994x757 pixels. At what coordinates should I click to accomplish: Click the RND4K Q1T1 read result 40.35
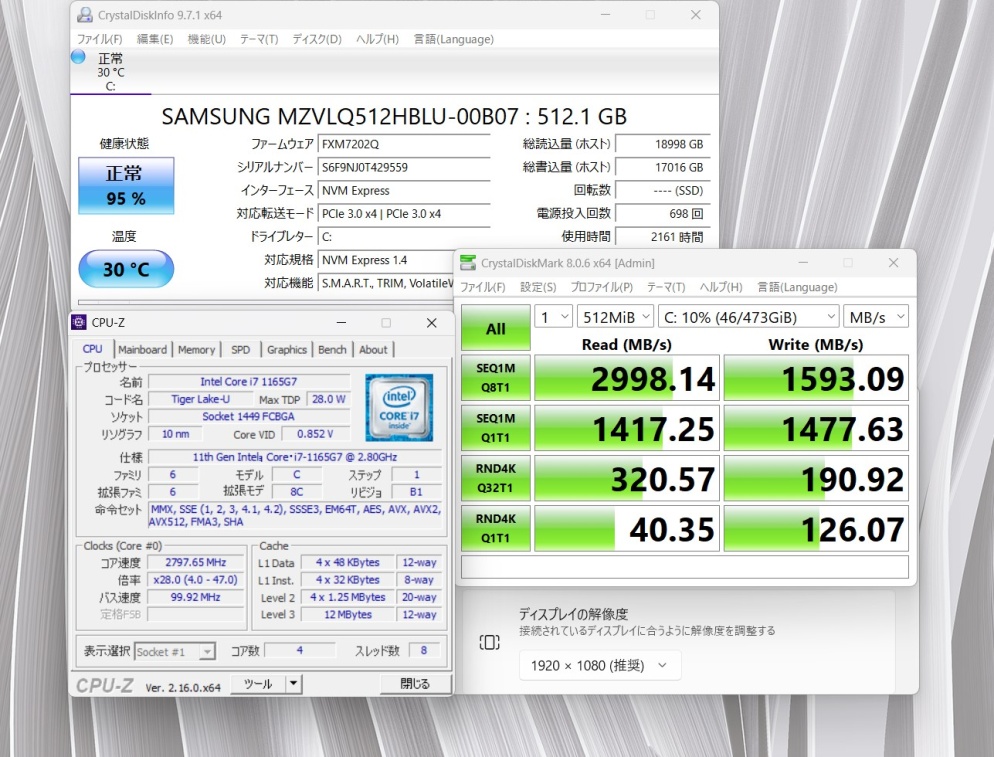pyautogui.click(x=627, y=528)
